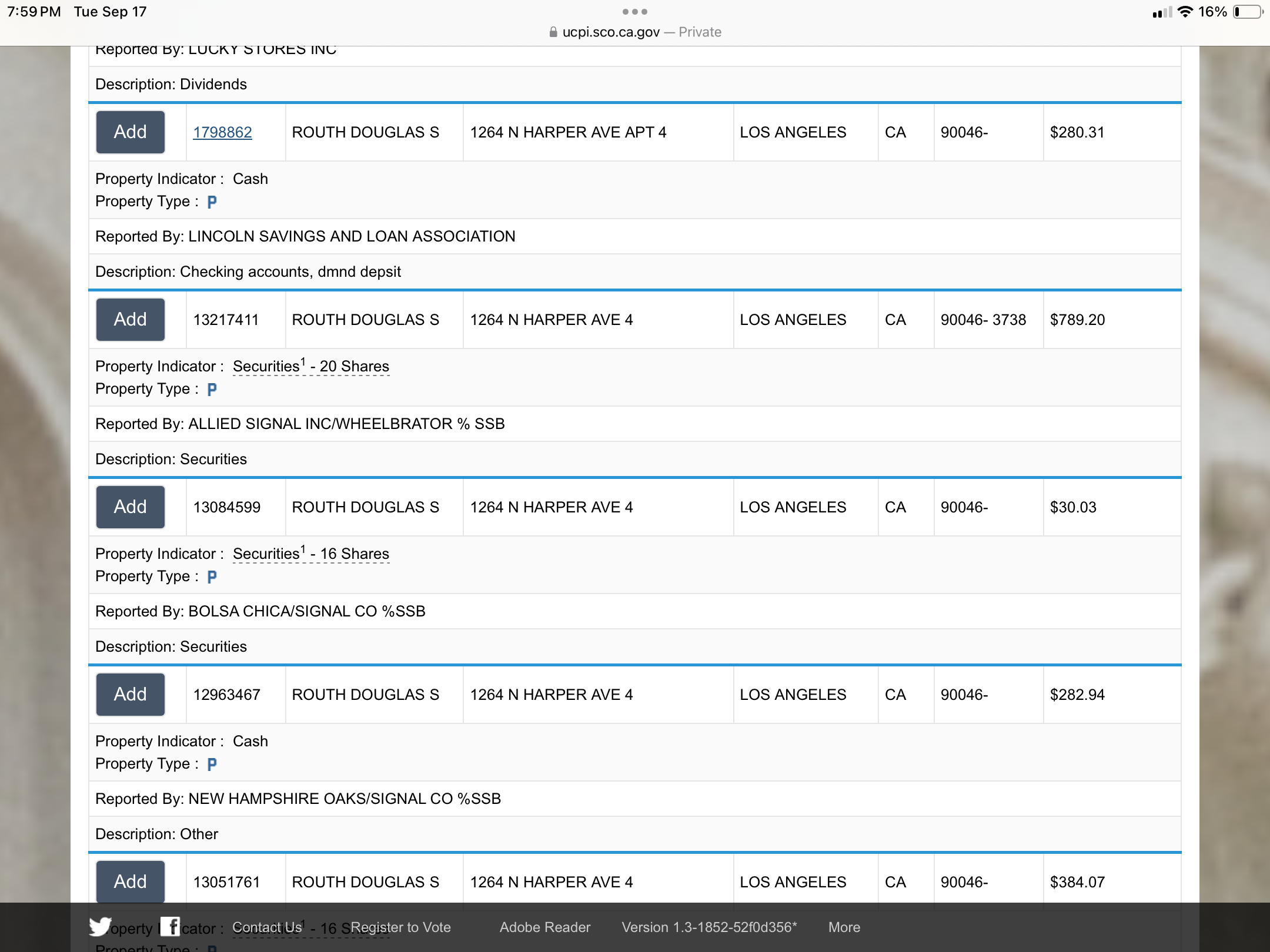Tap the three-dot multitasking menu at top
The image size is (1270, 952).
coord(635,12)
